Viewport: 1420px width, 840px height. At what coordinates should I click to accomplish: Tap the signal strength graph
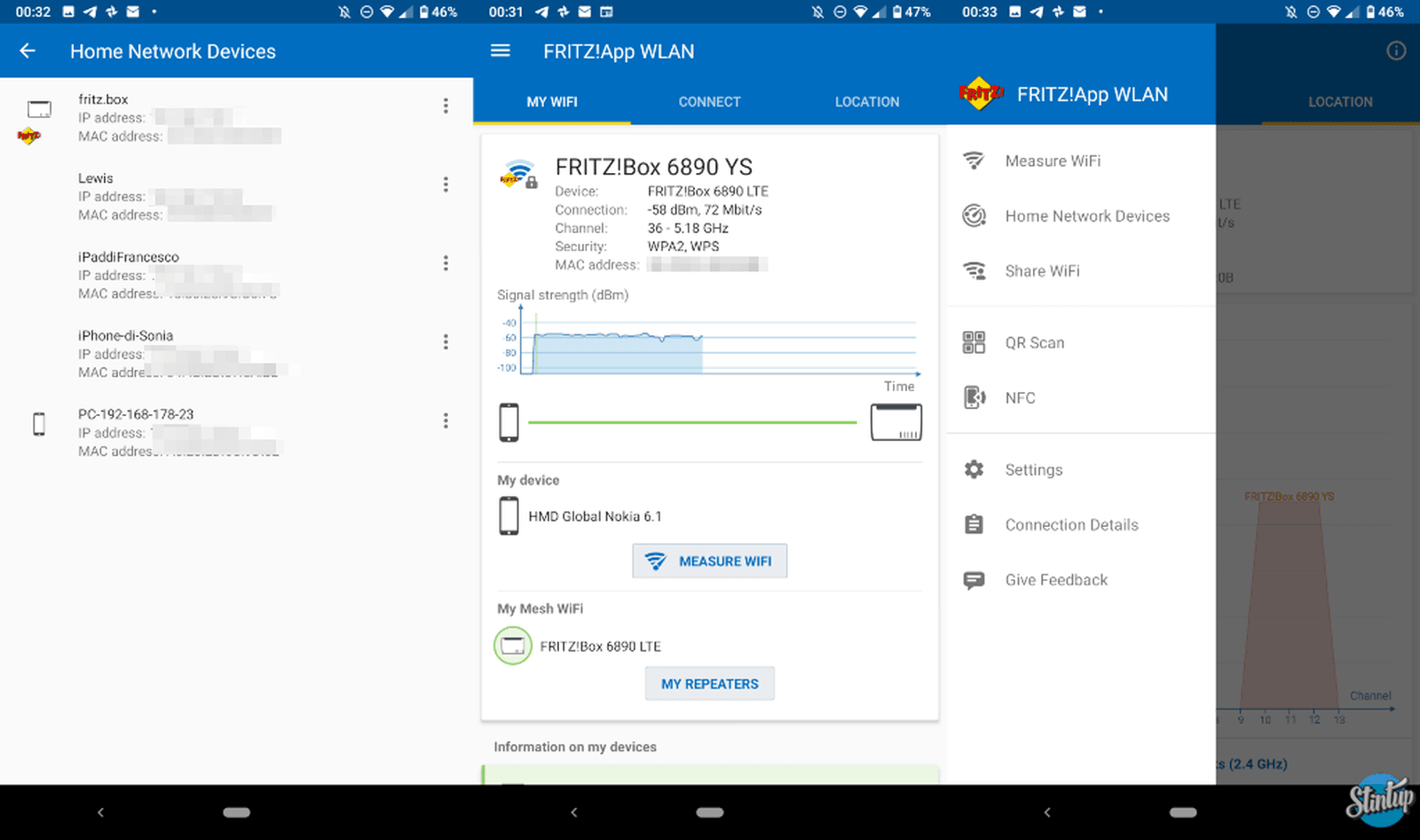pyautogui.click(x=710, y=346)
